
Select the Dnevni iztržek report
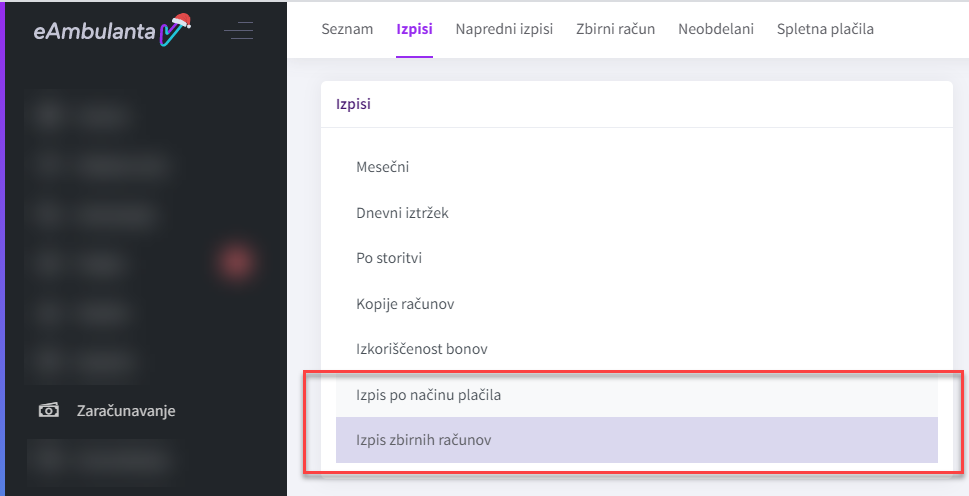pyautogui.click(x=637, y=212)
